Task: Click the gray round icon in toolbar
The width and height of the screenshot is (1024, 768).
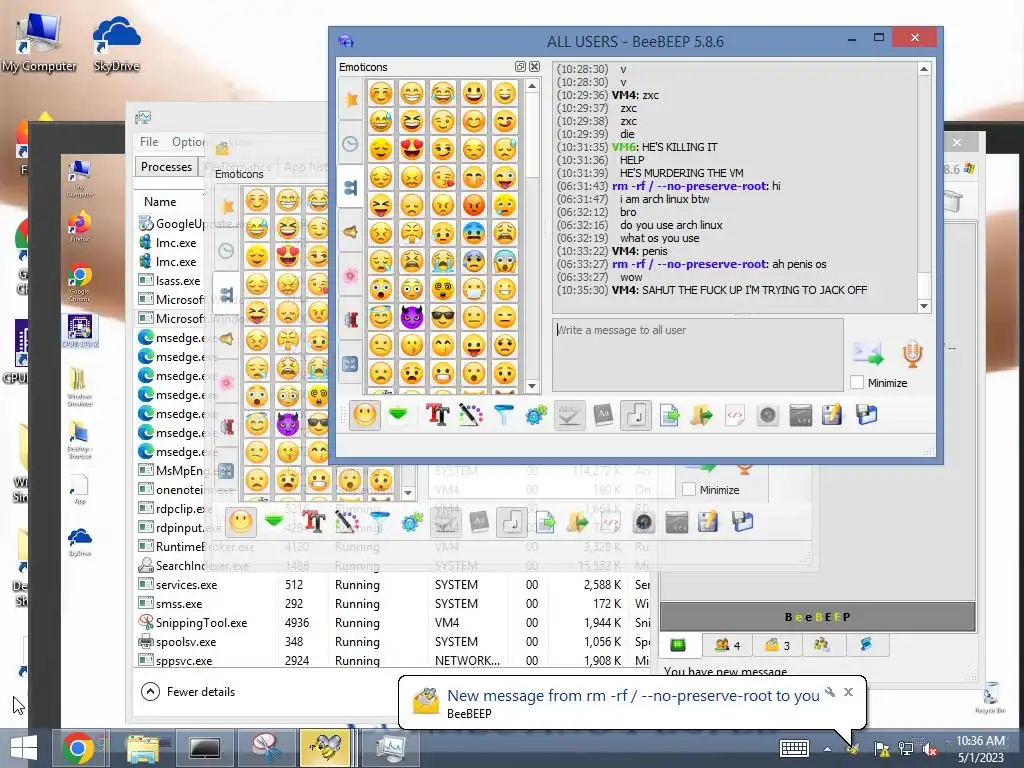Action: point(768,415)
